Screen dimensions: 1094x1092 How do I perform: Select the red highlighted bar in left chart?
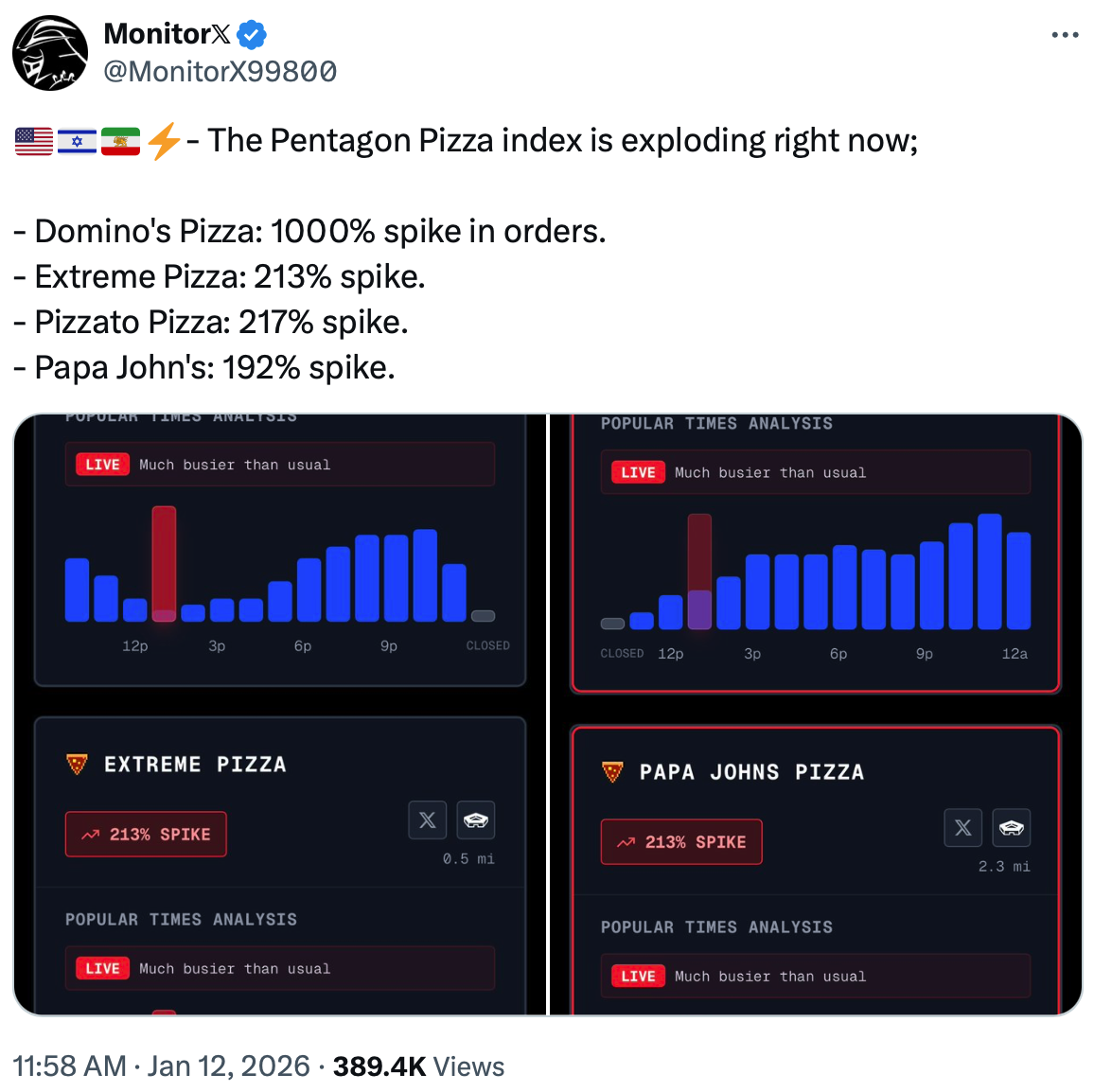(x=164, y=563)
